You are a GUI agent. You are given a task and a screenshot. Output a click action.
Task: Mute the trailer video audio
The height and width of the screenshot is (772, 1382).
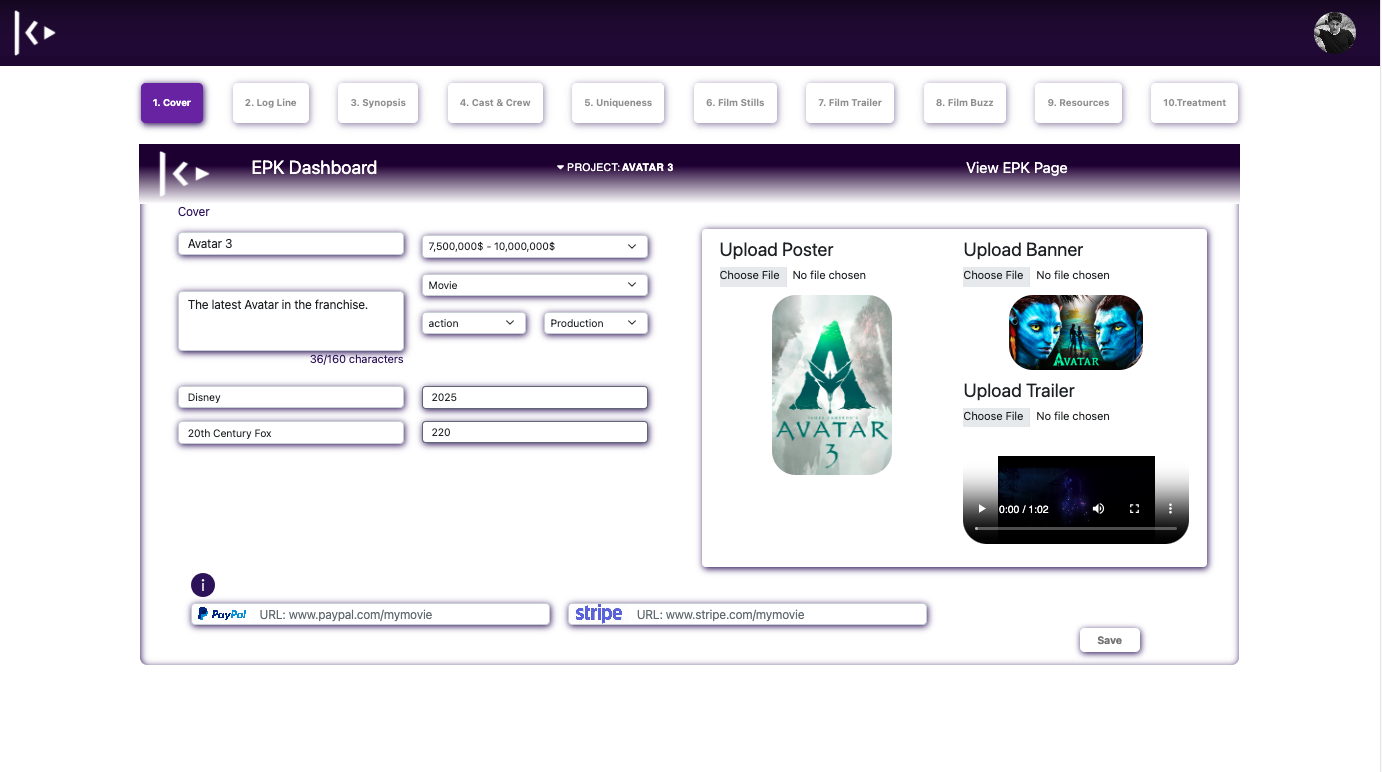coord(1098,509)
